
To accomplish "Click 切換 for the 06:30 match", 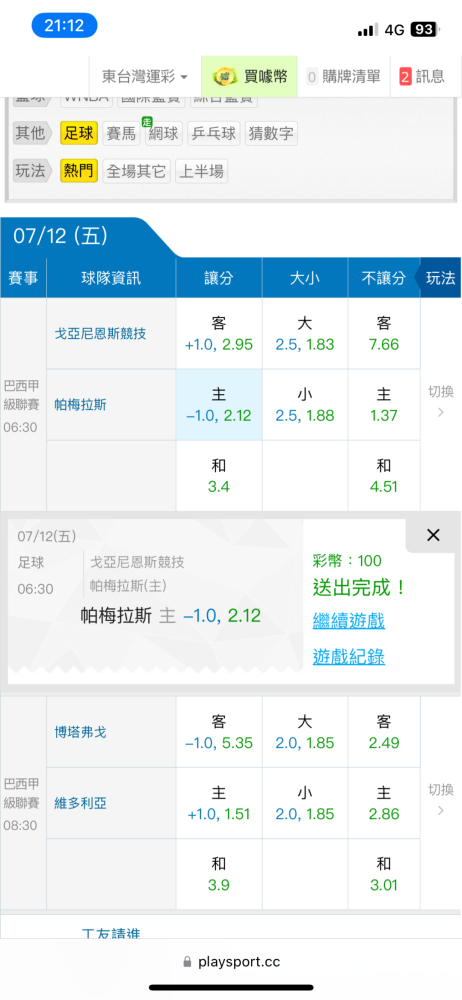I will (441, 401).
